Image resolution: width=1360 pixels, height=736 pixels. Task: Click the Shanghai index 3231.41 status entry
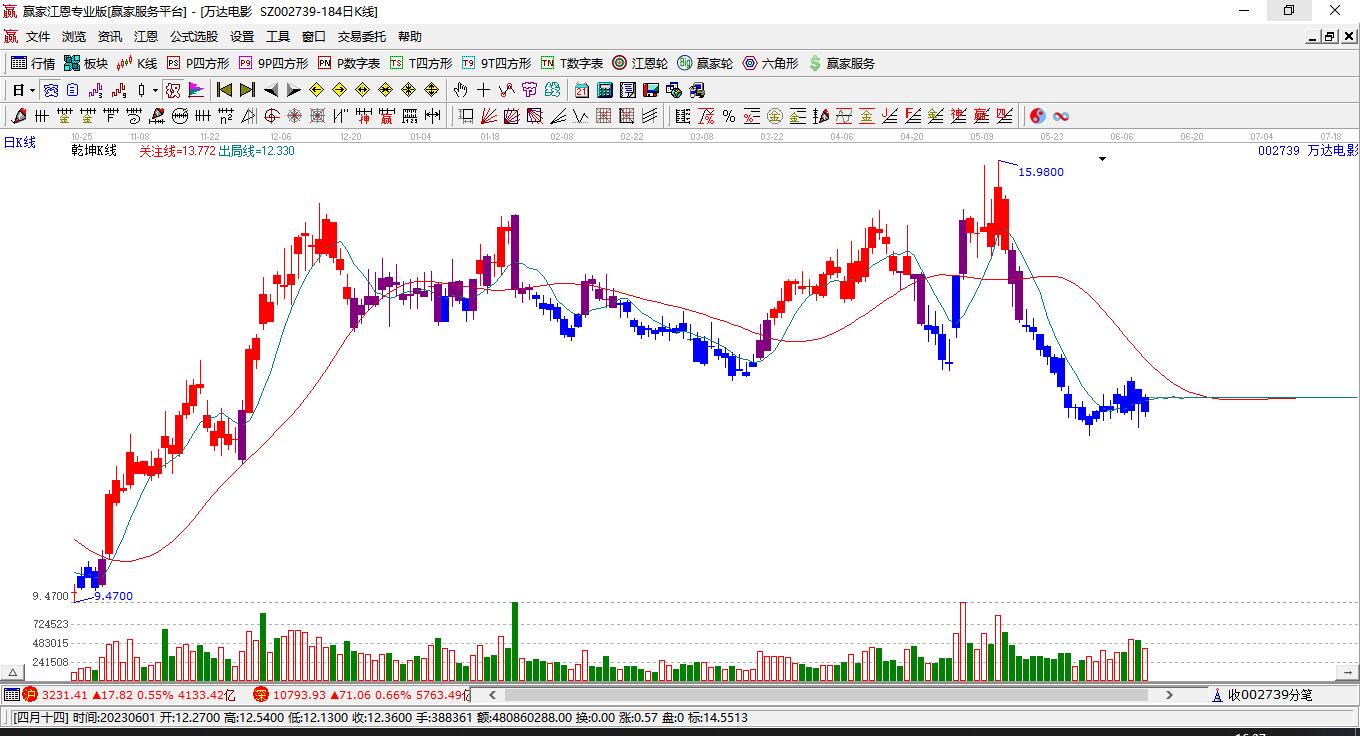(x=130, y=694)
